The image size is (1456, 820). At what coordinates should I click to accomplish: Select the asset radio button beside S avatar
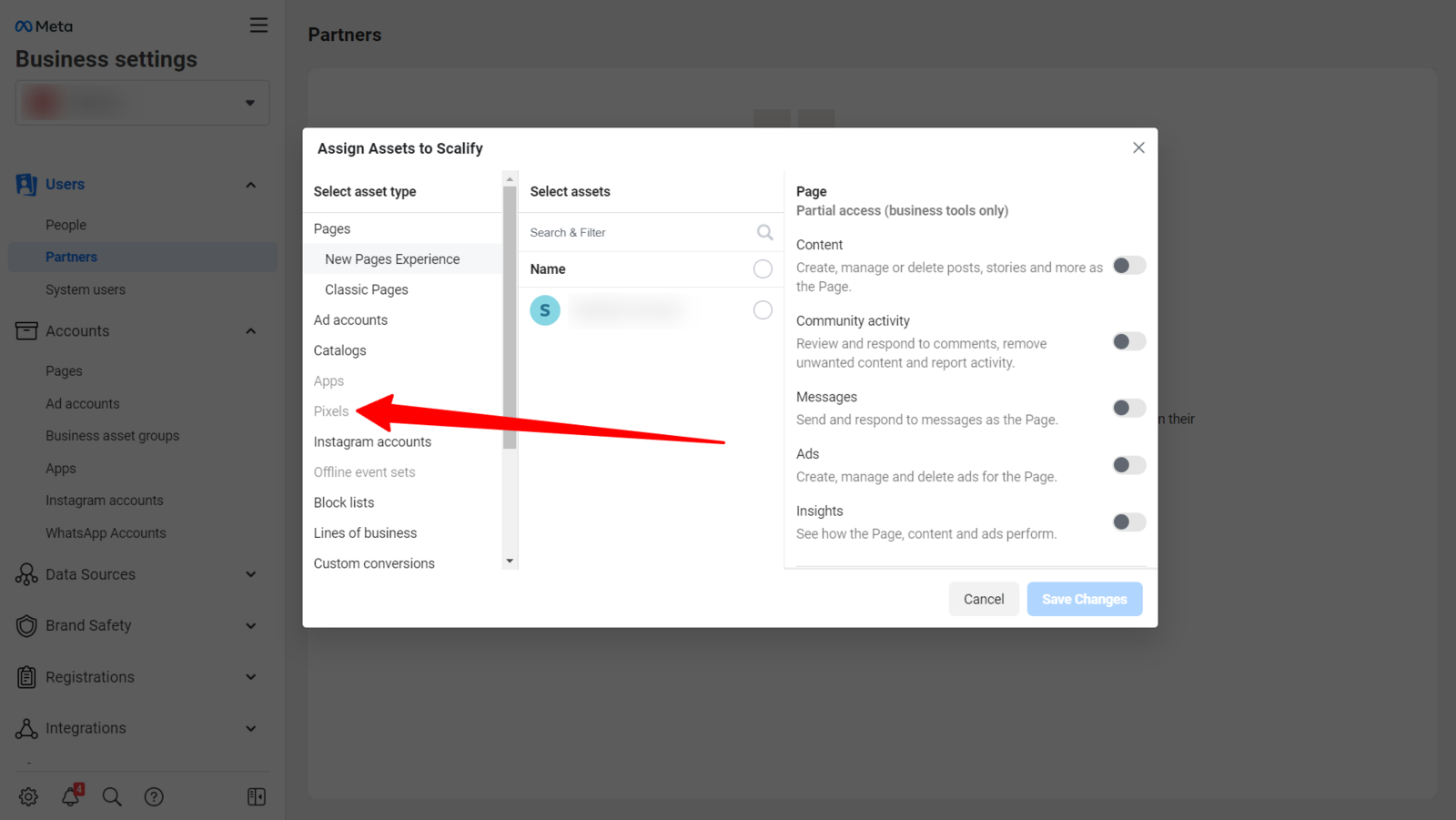pyautogui.click(x=763, y=310)
